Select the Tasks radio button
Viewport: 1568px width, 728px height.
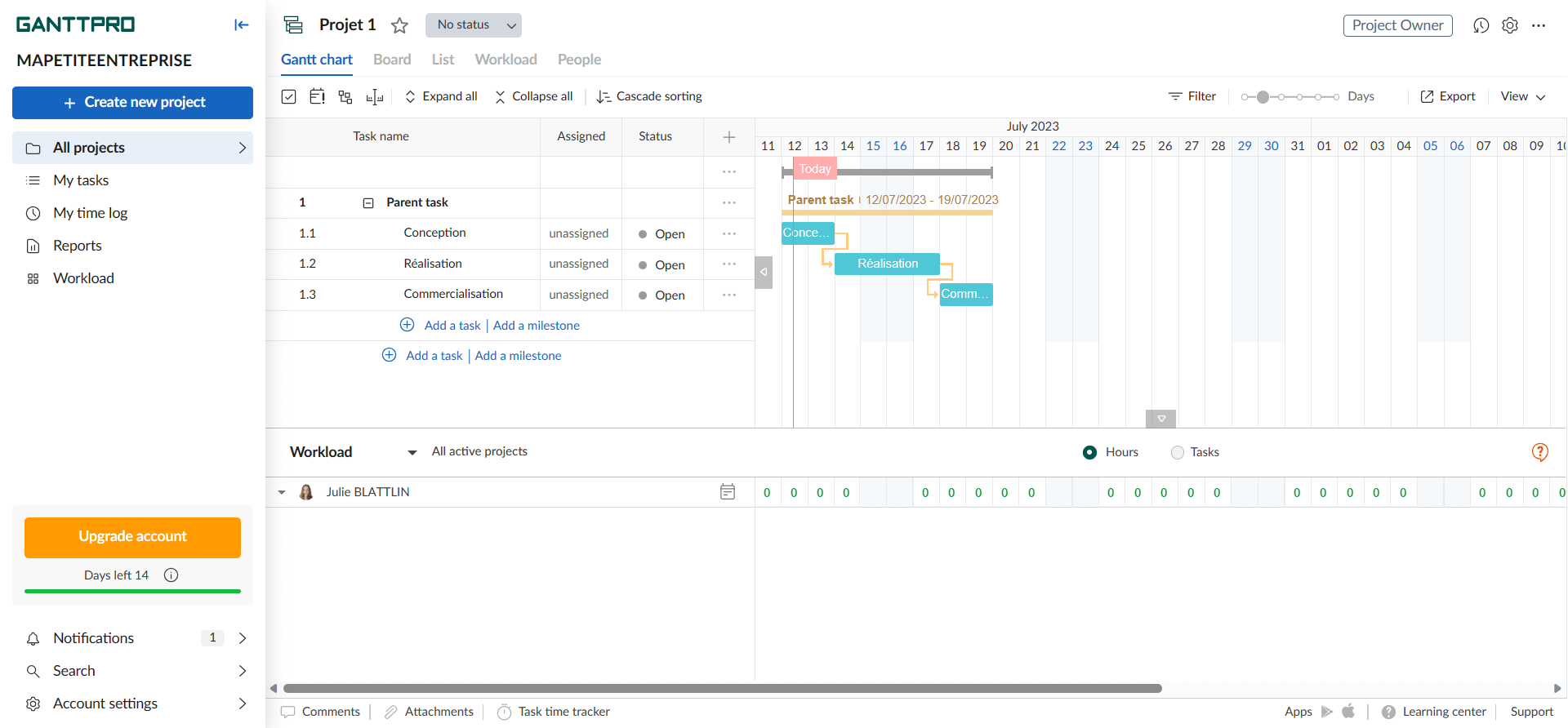pos(1177,452)
